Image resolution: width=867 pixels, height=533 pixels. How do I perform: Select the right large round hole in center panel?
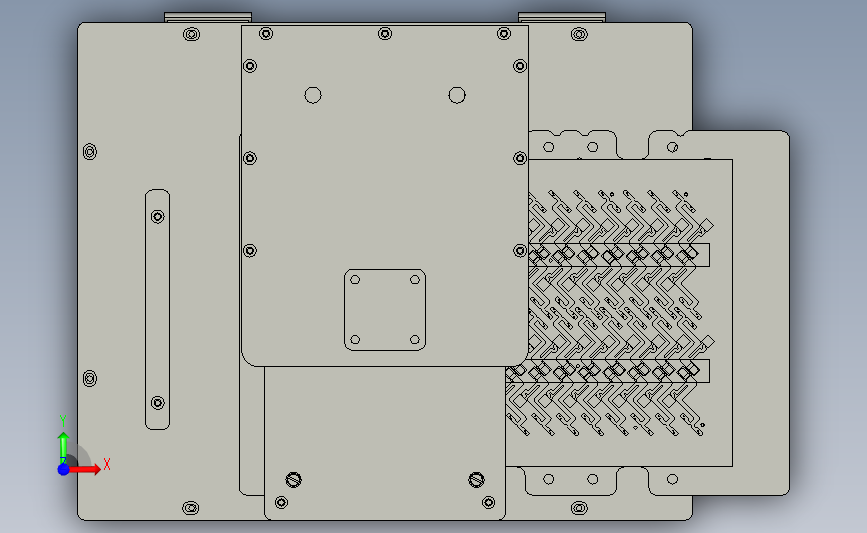click(457, 95)
